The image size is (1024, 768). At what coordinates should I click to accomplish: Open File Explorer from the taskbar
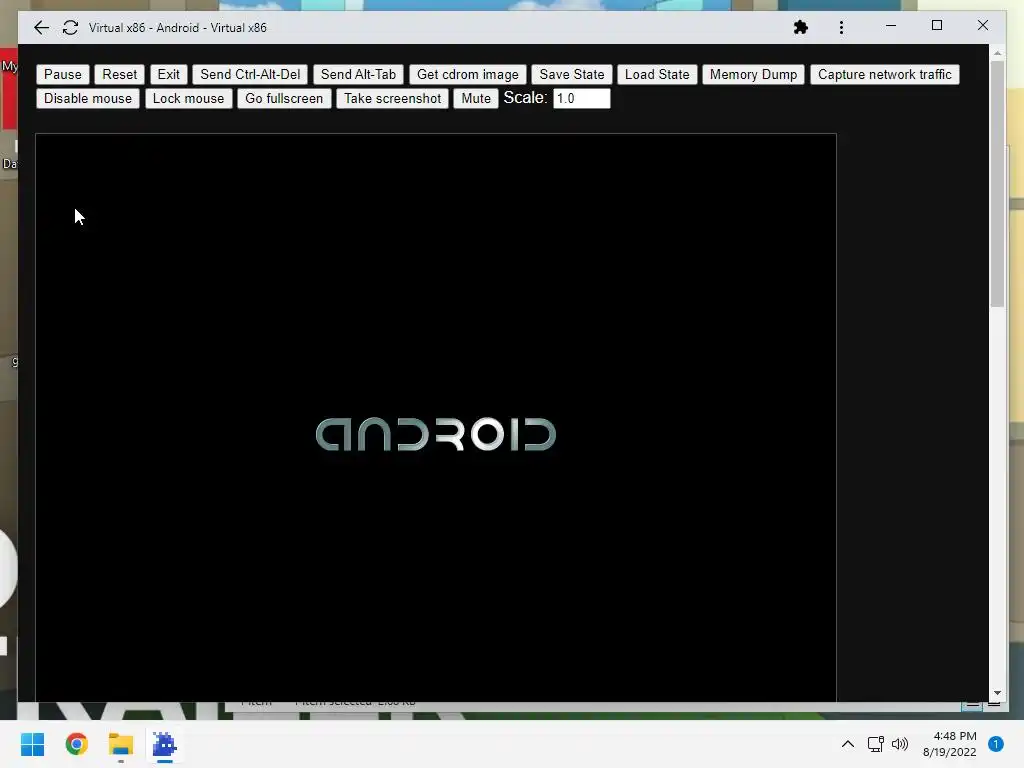tap(121, 744)
